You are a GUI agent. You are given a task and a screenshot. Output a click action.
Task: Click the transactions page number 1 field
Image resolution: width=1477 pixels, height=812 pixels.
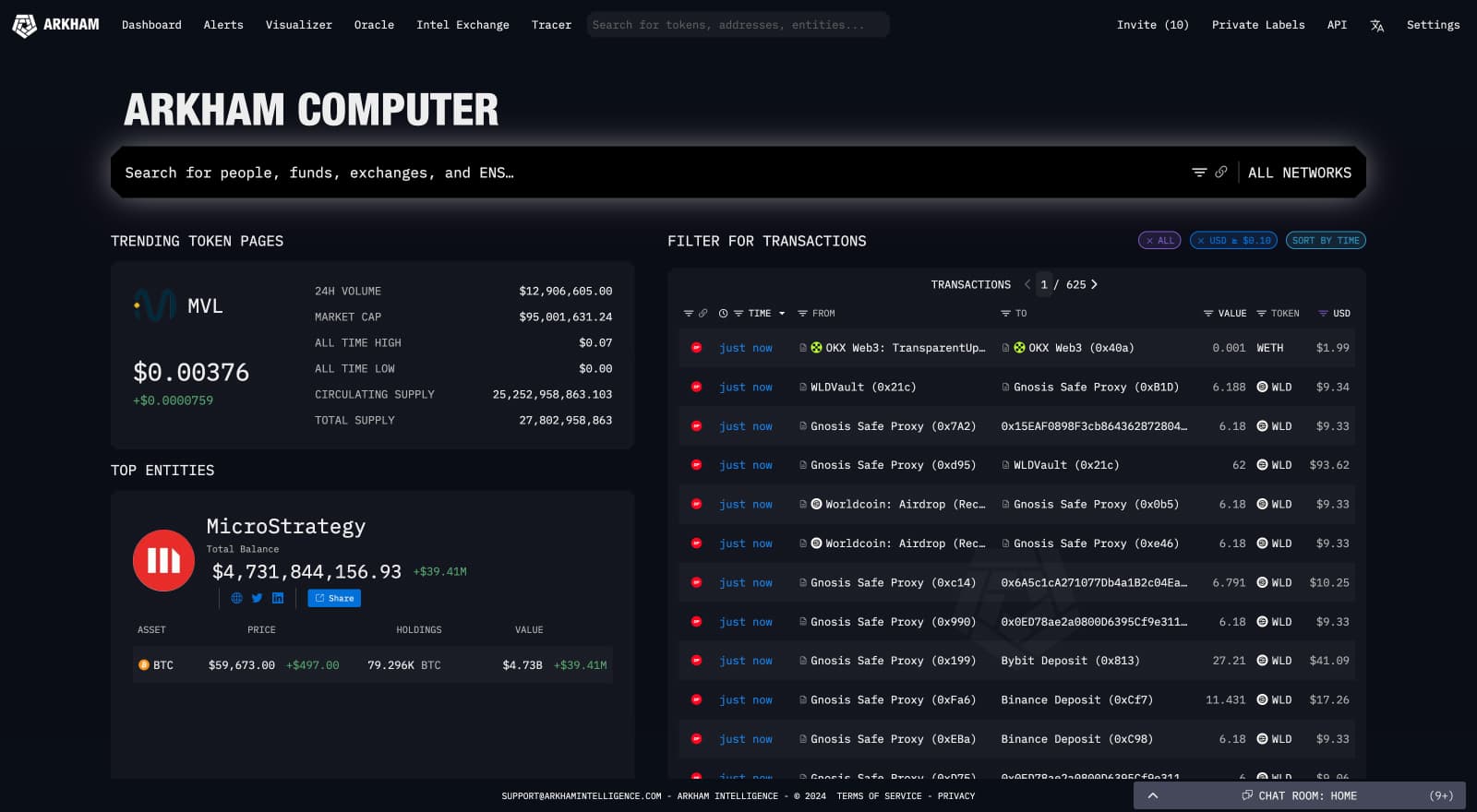1044,284
